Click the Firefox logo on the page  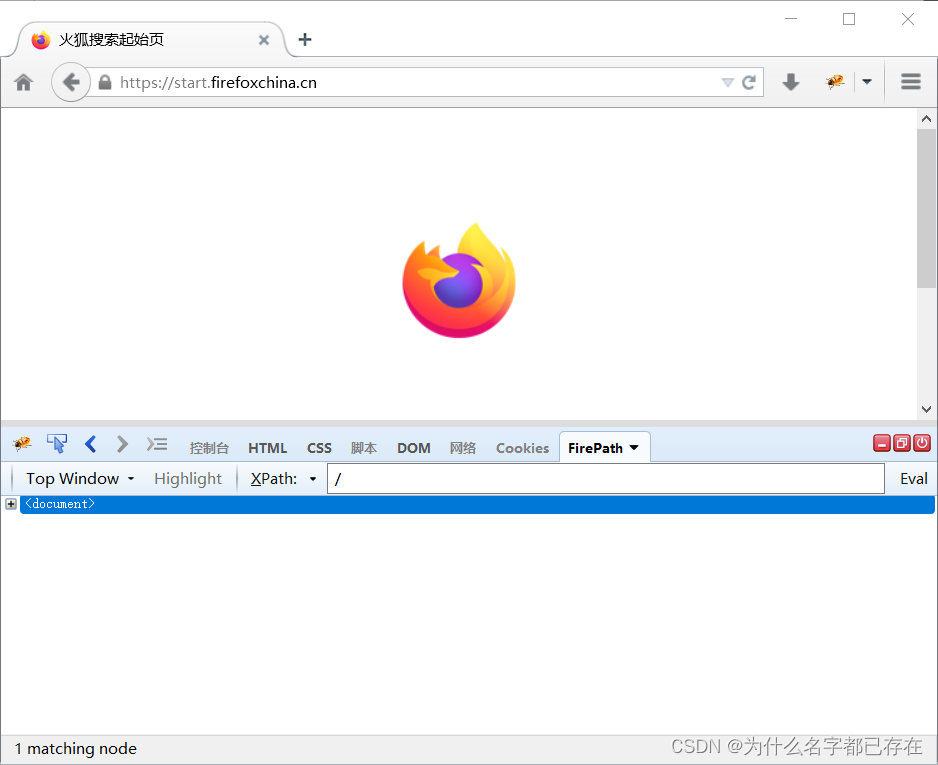point(459,280)
